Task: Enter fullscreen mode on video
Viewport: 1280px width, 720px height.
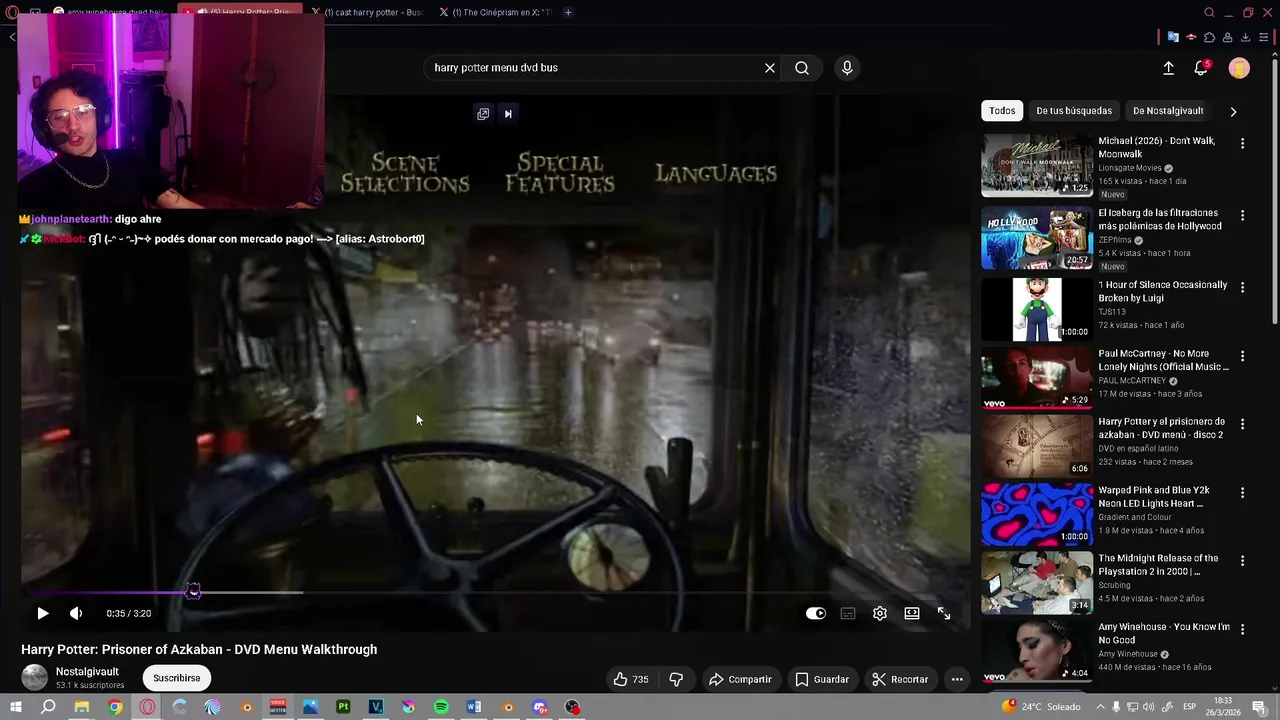Action: (944, 613)
